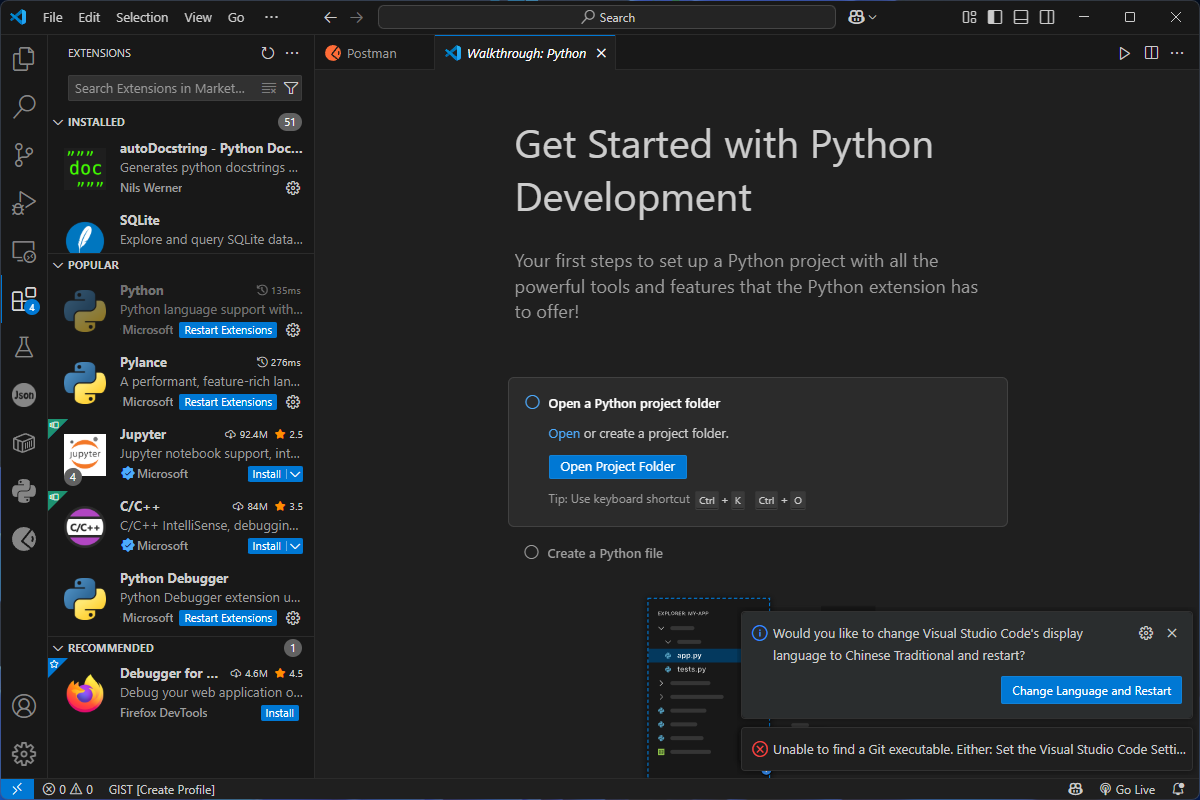Open the overflow menu after Go

point(272,17)
